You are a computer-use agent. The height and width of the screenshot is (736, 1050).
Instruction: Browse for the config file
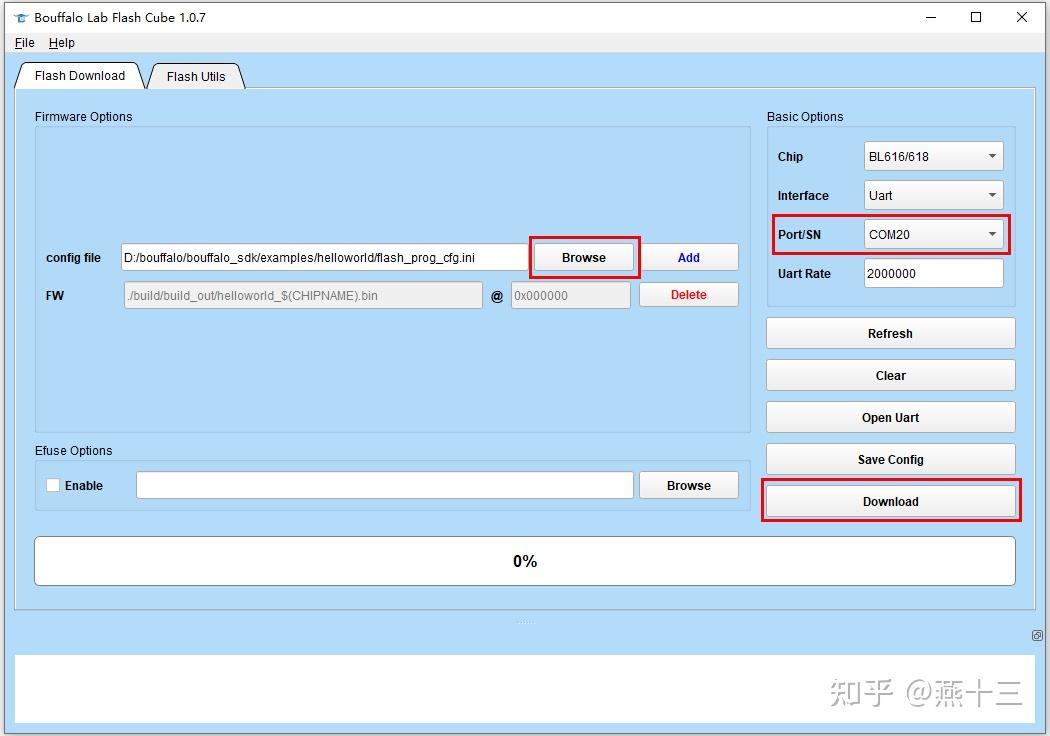coord(584,257)
